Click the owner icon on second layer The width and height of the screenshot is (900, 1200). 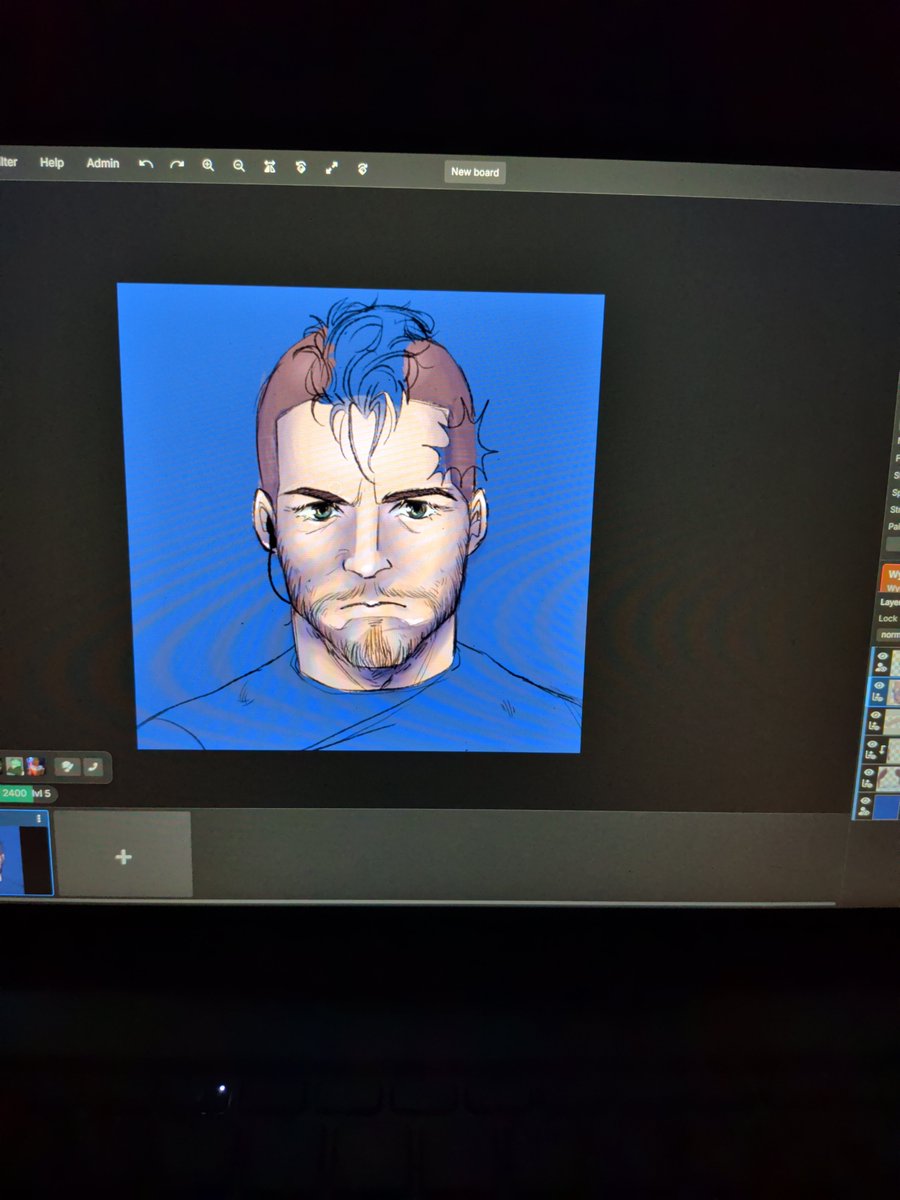point(880,697)
